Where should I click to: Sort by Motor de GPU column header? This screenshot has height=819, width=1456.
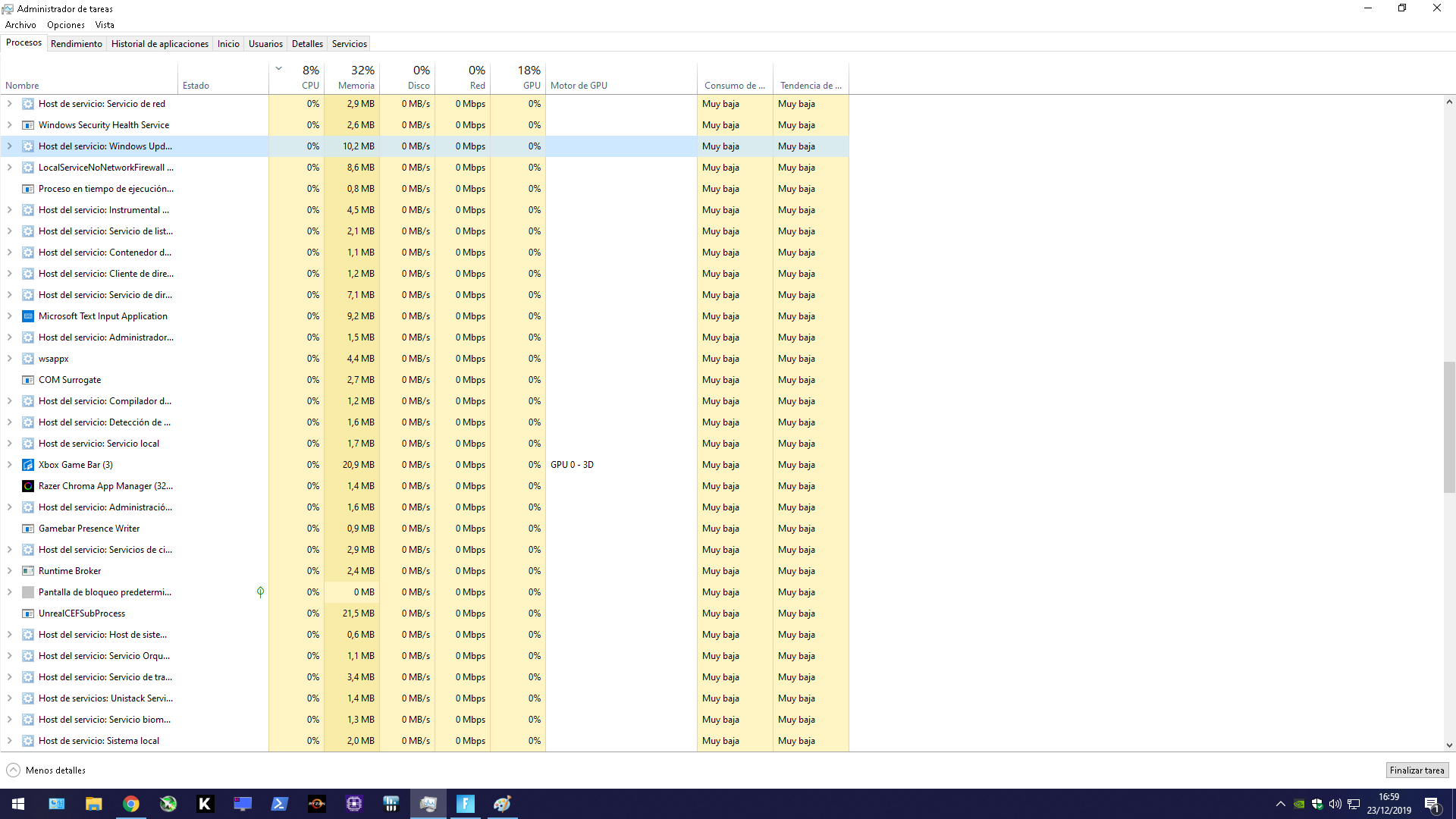621,77
